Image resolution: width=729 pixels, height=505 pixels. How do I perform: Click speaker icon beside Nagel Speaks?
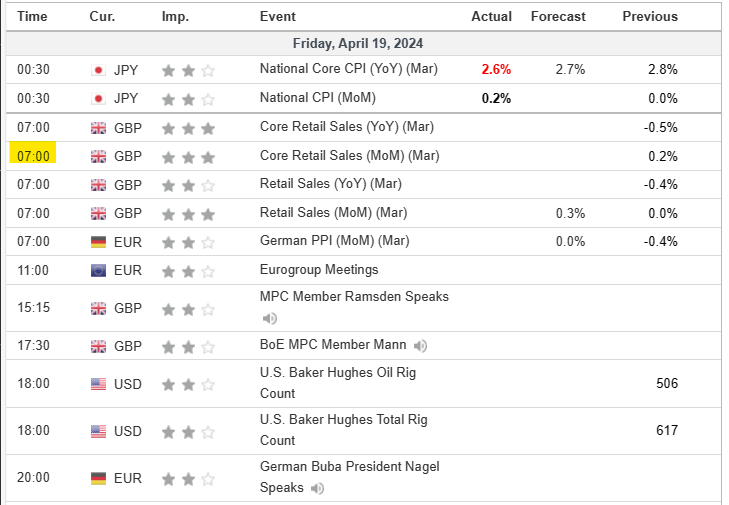pos(318,488)
